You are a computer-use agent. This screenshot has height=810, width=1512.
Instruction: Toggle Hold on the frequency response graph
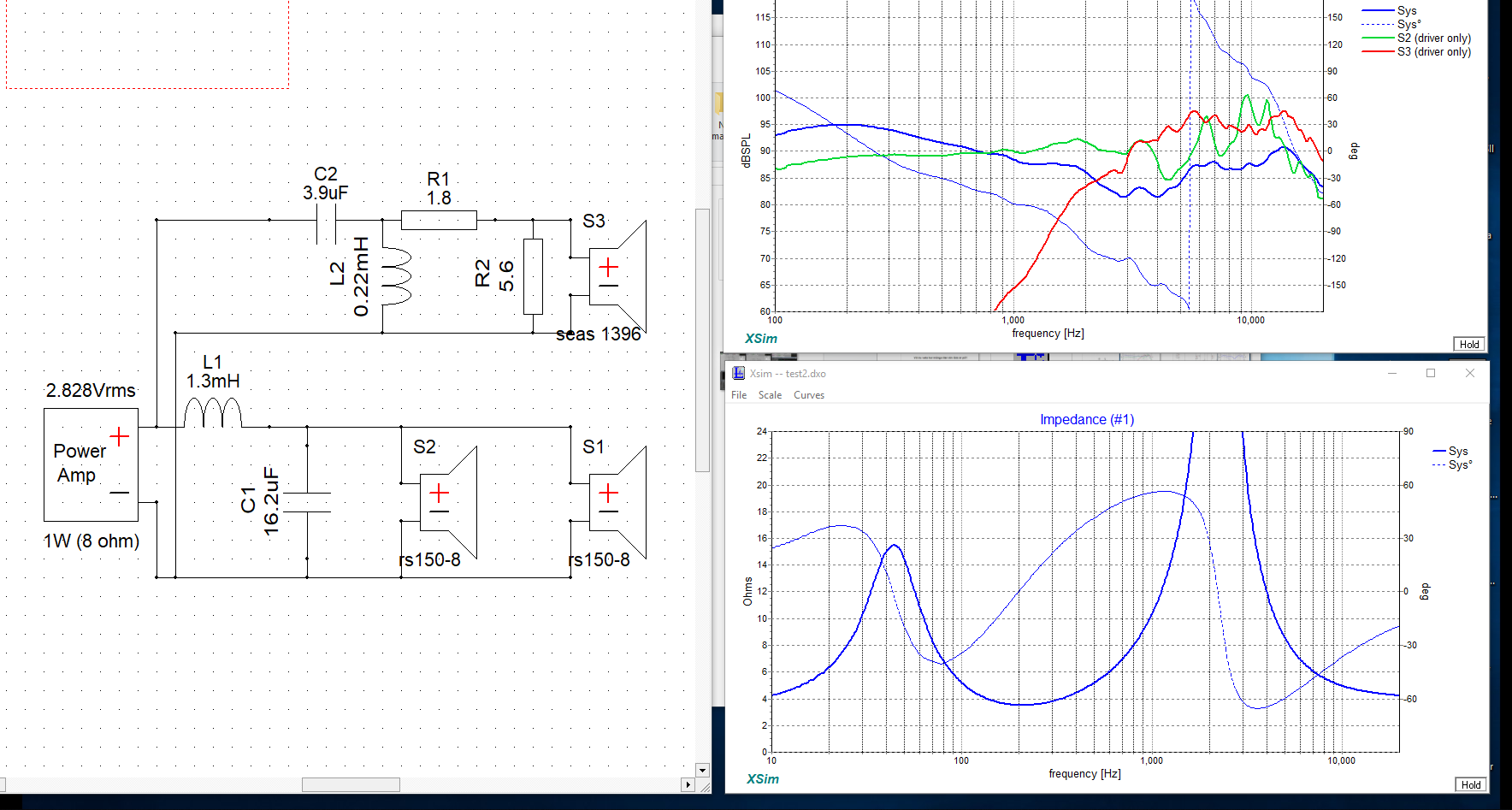coord(1468,344)
